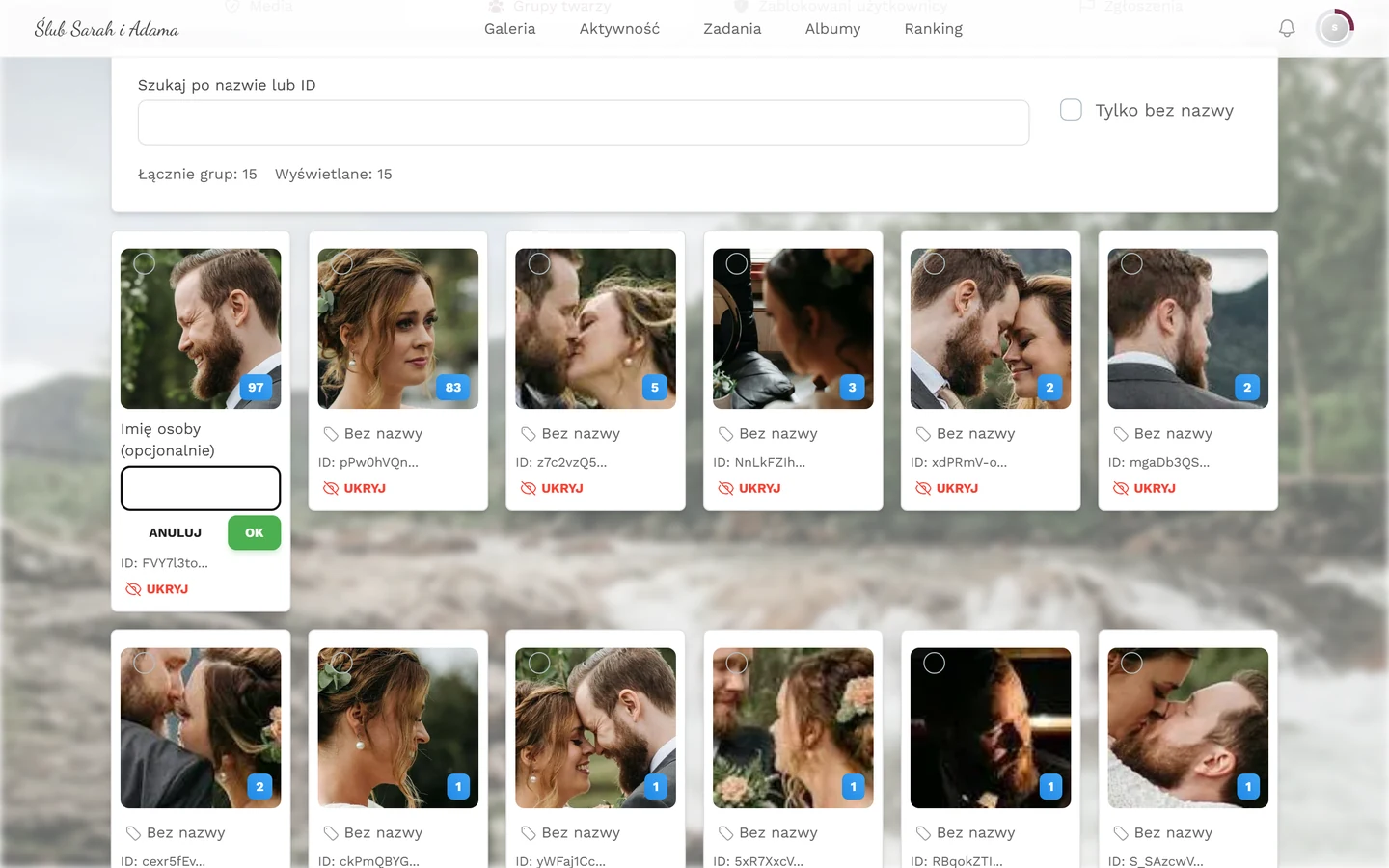Image resolution: width=1389 pixels, height=868 pixels.
Task: Confirm name with the green OK button
Action: pos(254,532)
